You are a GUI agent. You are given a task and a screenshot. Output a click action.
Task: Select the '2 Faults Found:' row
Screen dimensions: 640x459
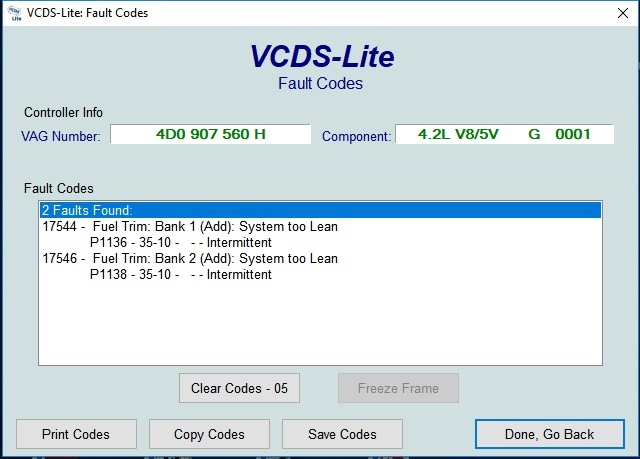(x=320, y=210)
